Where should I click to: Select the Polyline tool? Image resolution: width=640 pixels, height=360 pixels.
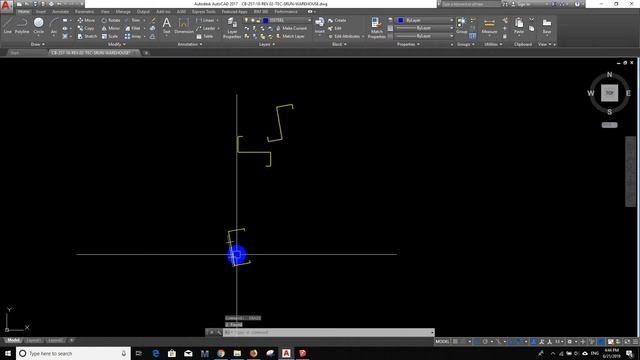pyautogui.click(x=22, y=25)
